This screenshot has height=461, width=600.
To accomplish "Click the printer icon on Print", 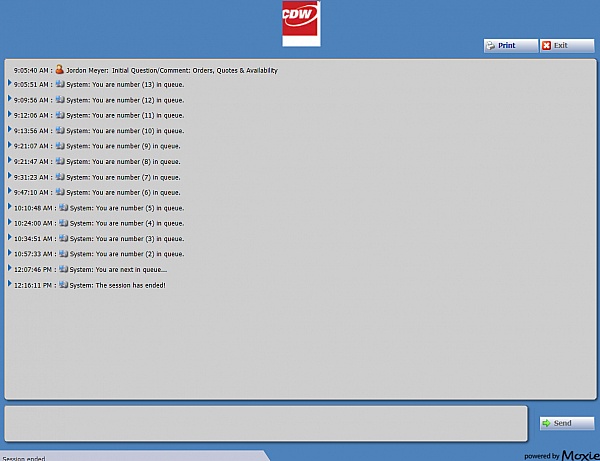I will pos(490,46).
